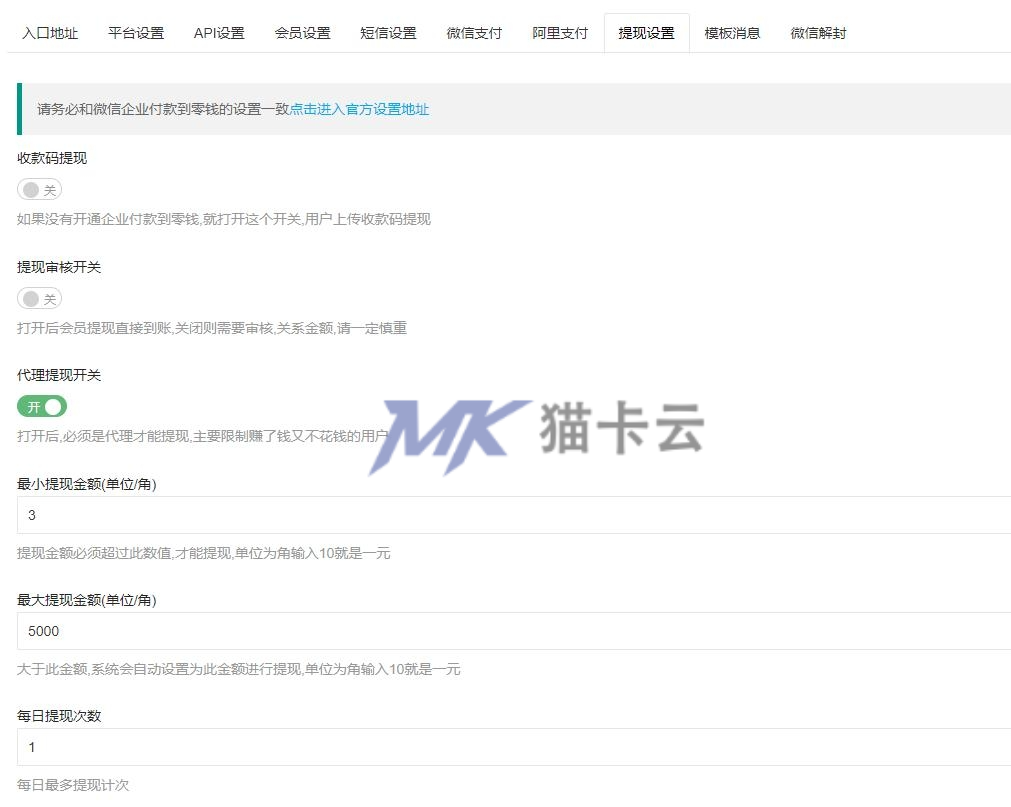Select the 代理提现开关 heading text
Viewport: 1011px width, 807px height.
59,375
